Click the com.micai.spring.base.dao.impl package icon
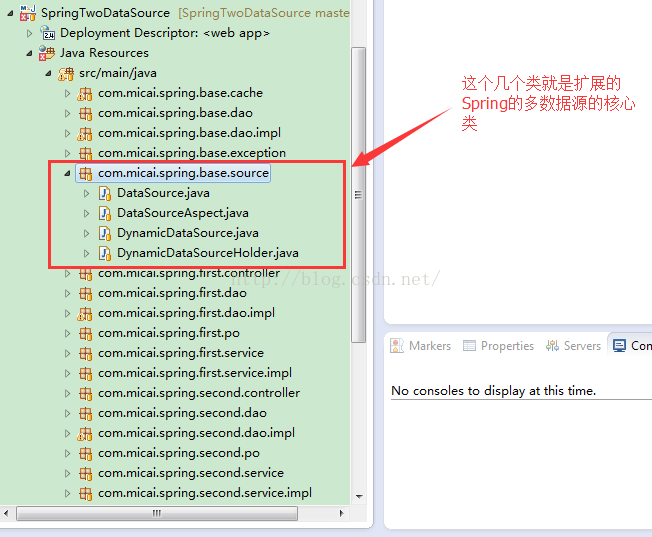Viewport: 652px width, 537px height. 85,133
